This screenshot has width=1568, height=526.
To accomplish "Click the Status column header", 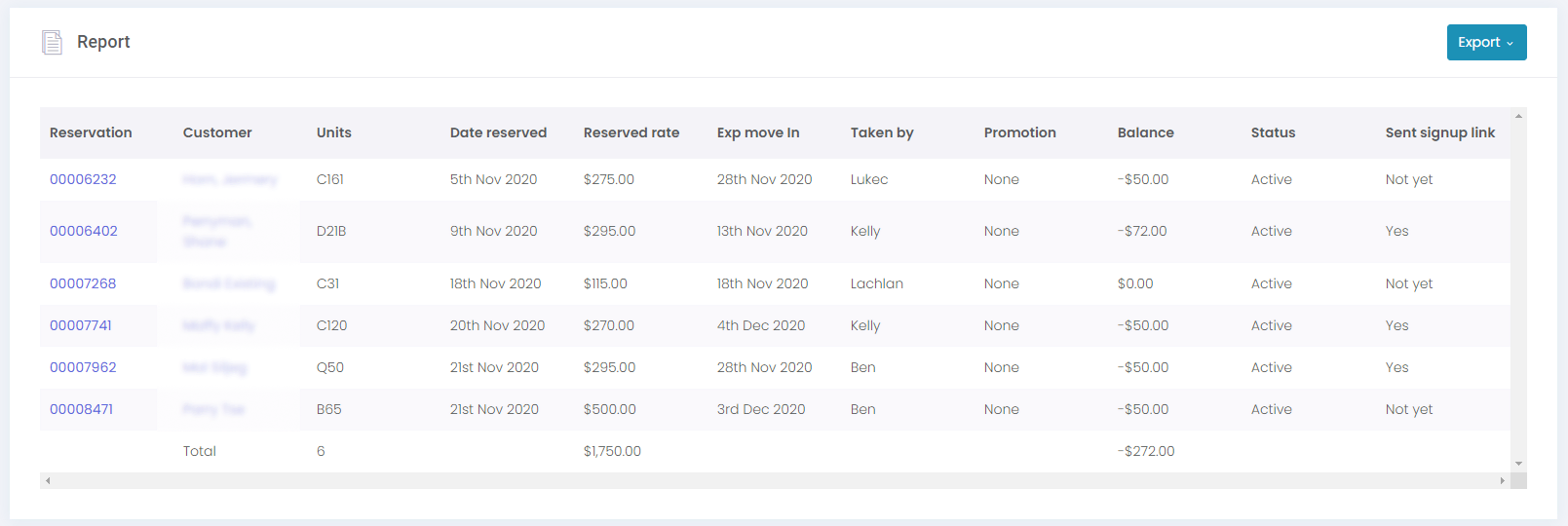I will (1273, 132).
